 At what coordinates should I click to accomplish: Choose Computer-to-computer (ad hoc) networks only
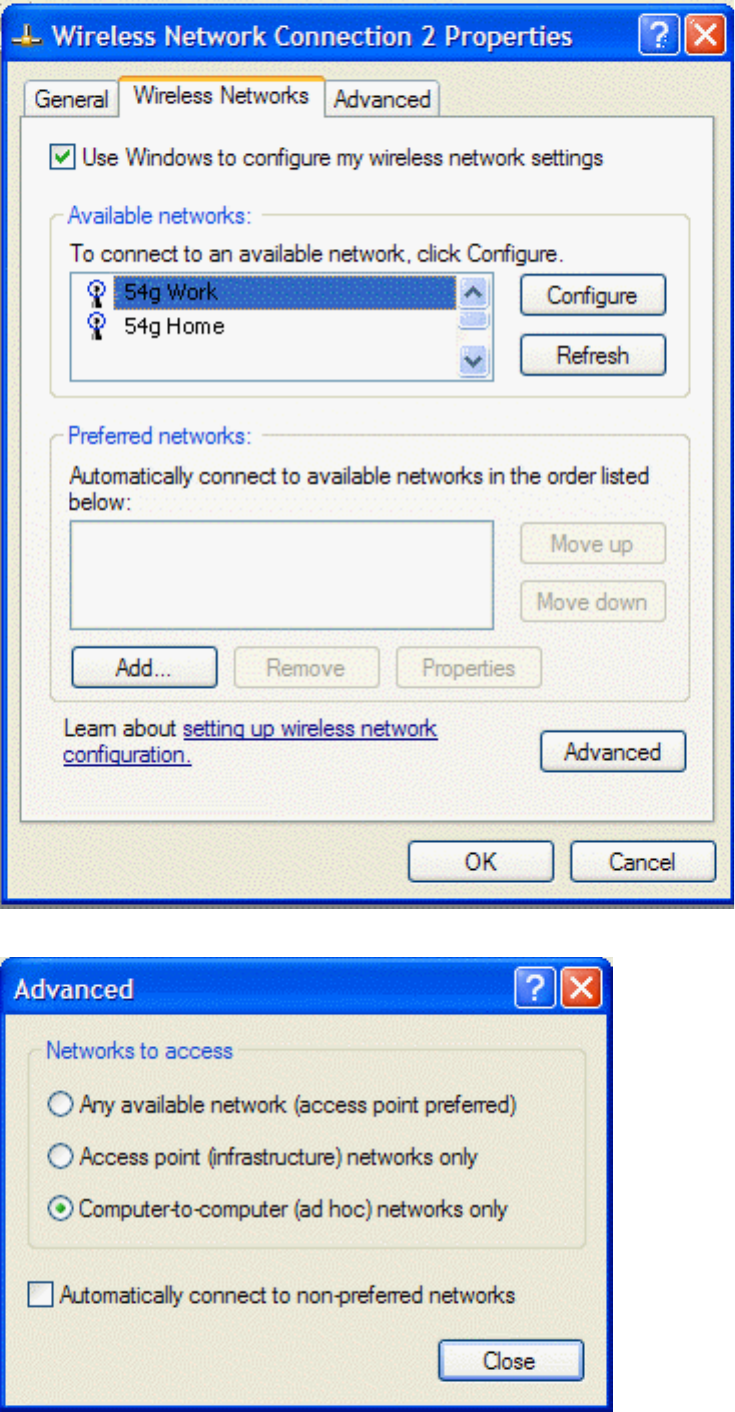click(60, 1209)
